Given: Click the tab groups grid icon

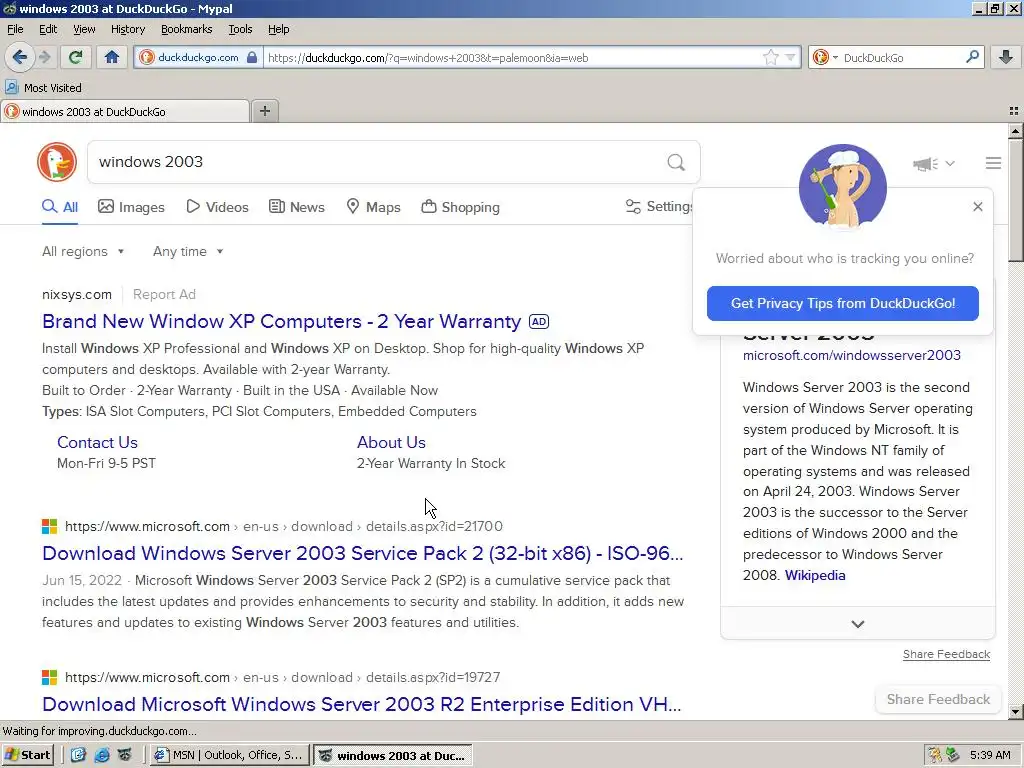Looking at the screenshot, I should (1014, 111).
